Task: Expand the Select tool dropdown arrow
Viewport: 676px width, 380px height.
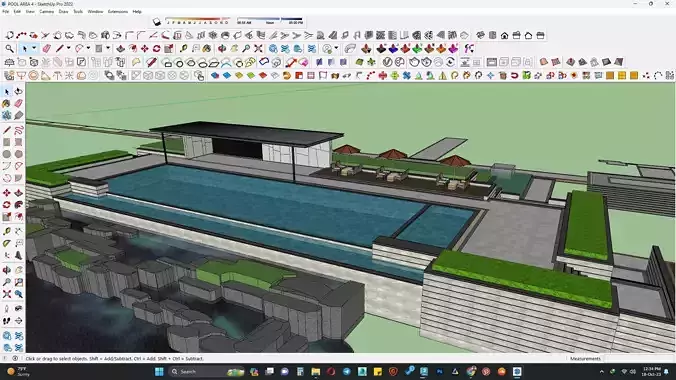Action: pos(34,48)
